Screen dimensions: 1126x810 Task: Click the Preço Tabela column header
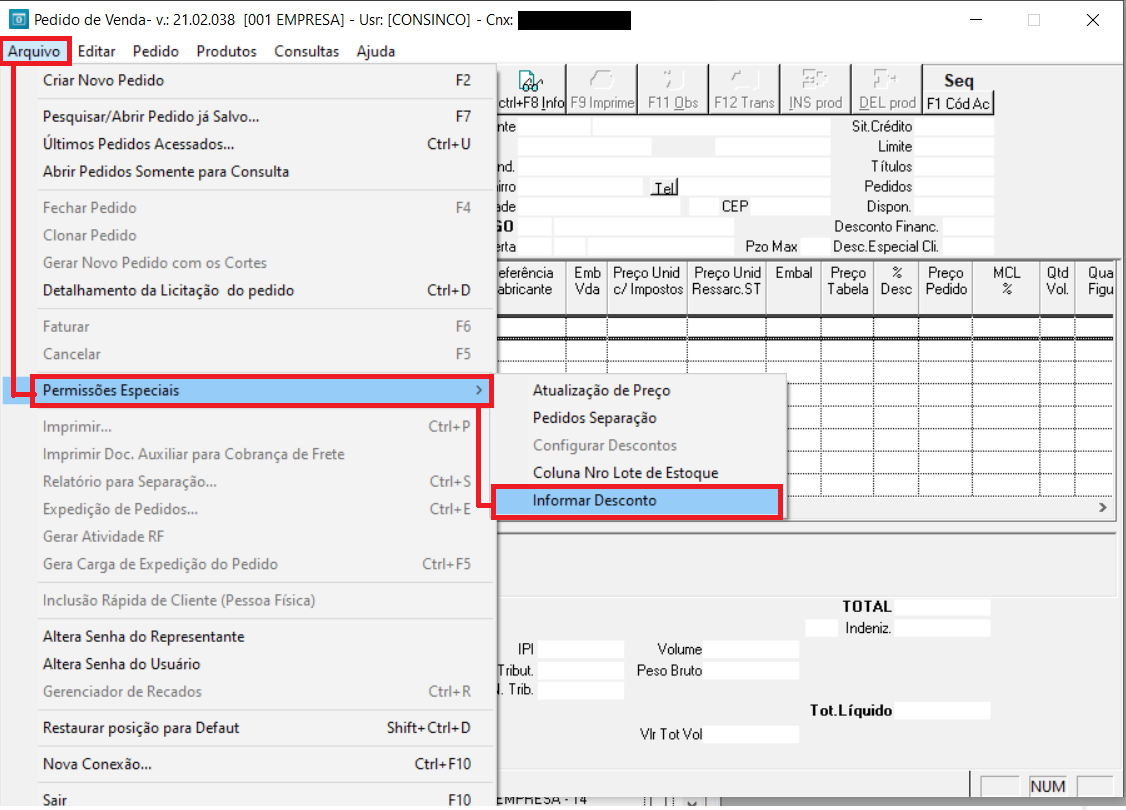point(847,281)
